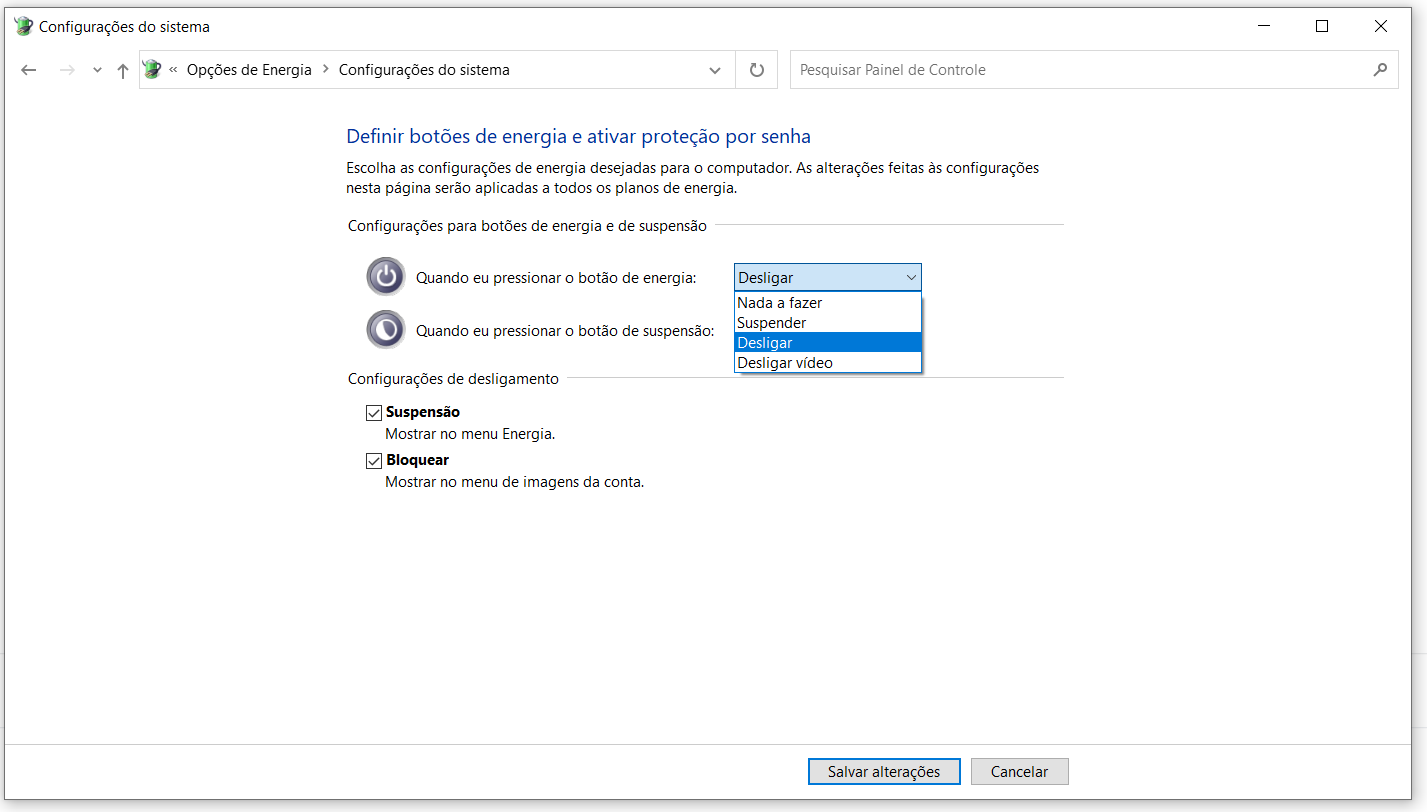The height and width of the screenshot is (812, 1427).
Task: Click the power button icon
Action: pos(385,277)
